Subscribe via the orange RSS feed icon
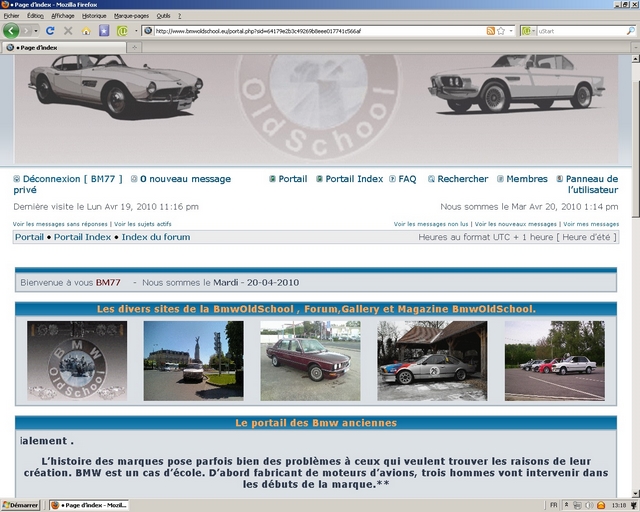 [491, 31]
